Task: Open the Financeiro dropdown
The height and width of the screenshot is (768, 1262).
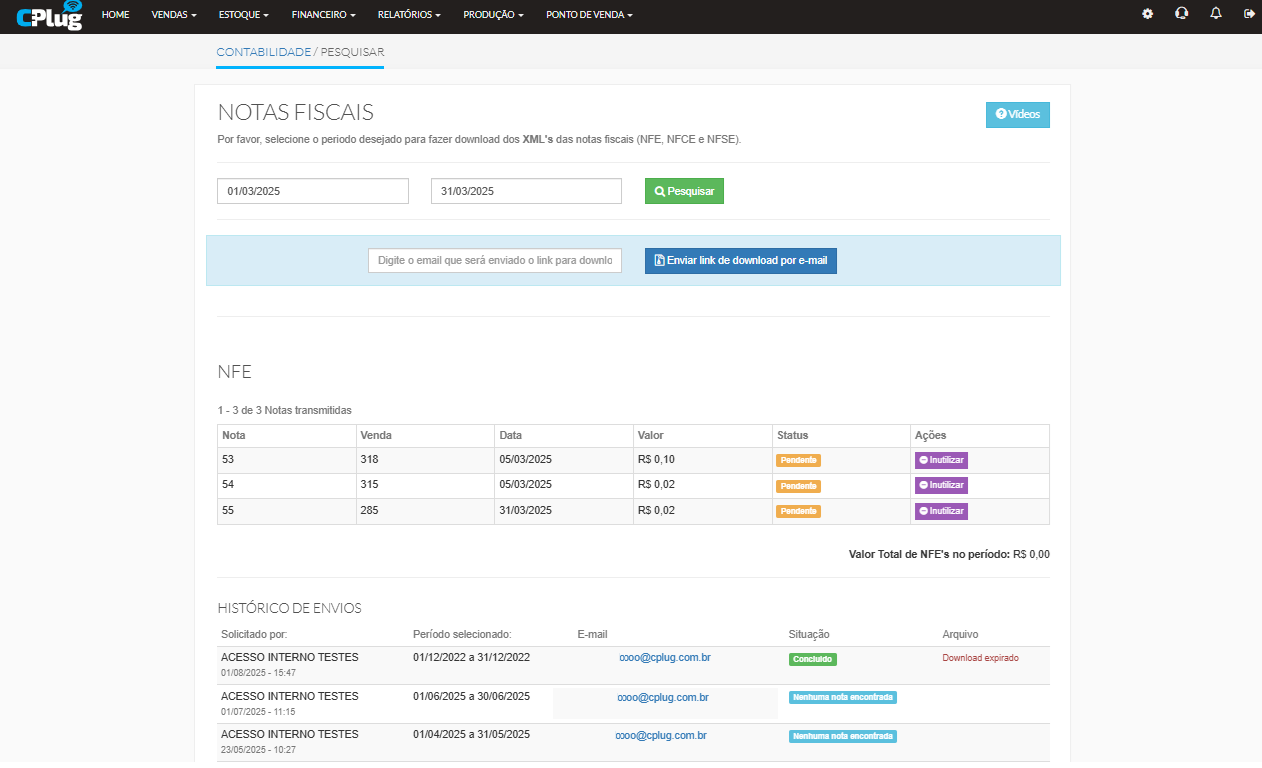Action: (323, 15)
